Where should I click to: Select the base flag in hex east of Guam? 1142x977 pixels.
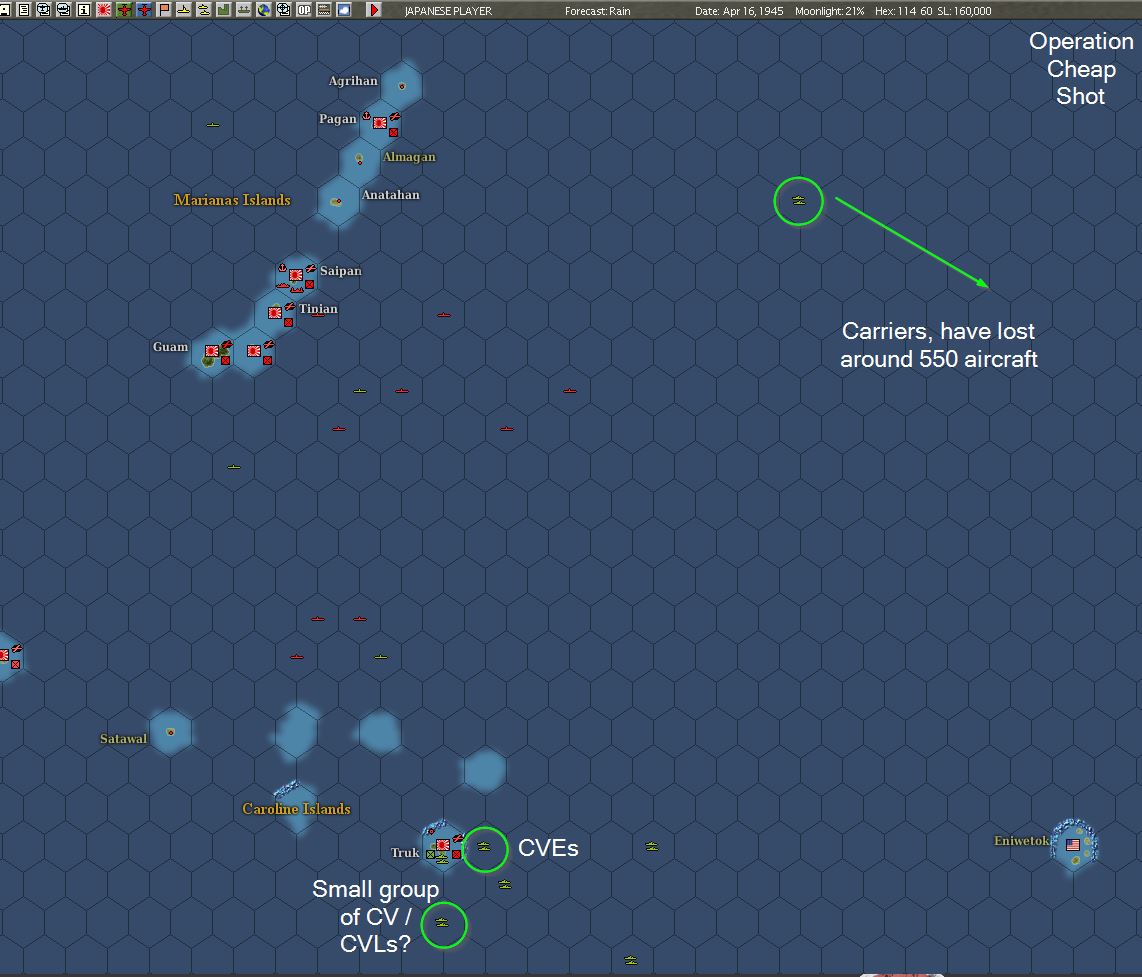pyautogui.click(x=253, y=350)
